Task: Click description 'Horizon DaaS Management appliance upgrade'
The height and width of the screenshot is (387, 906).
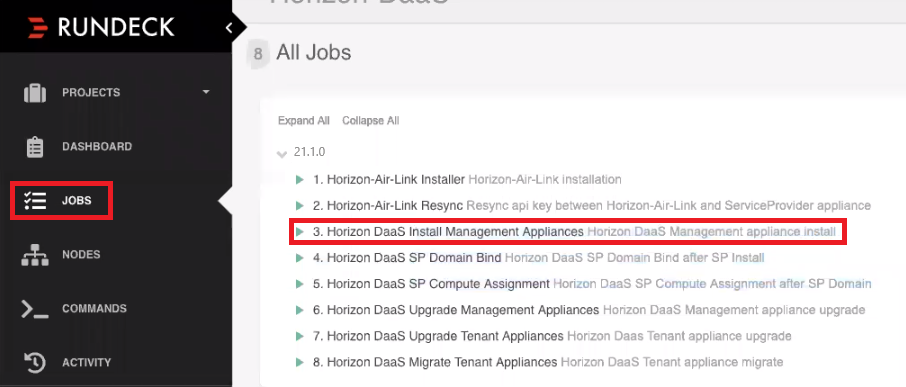Action: click(734, 310)
